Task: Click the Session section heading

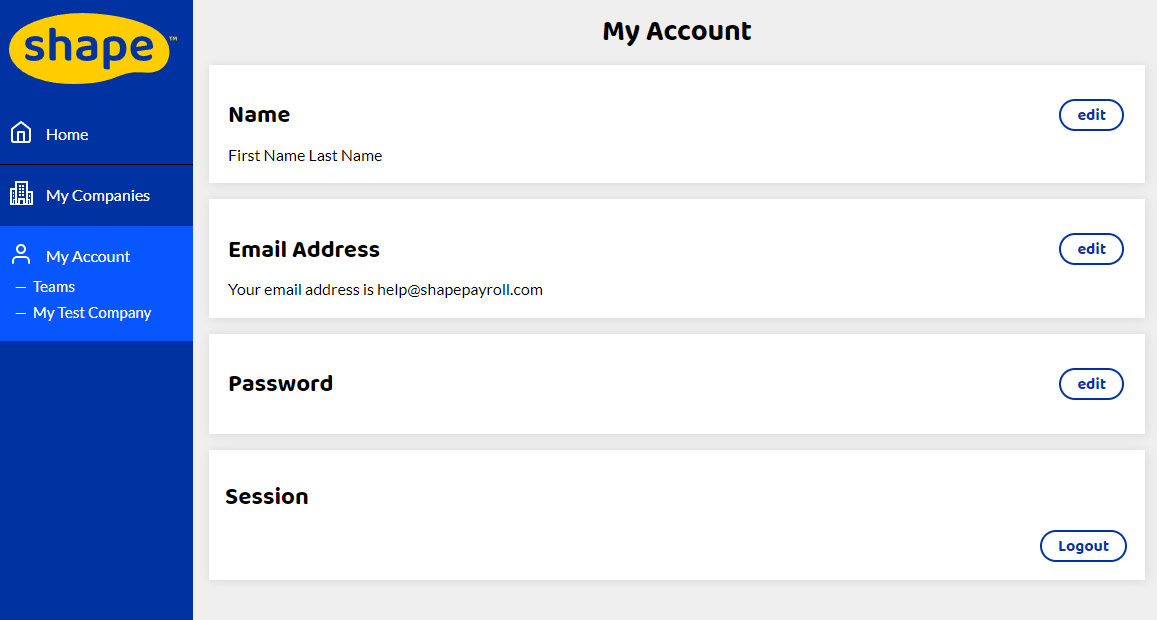Action: 266,497
